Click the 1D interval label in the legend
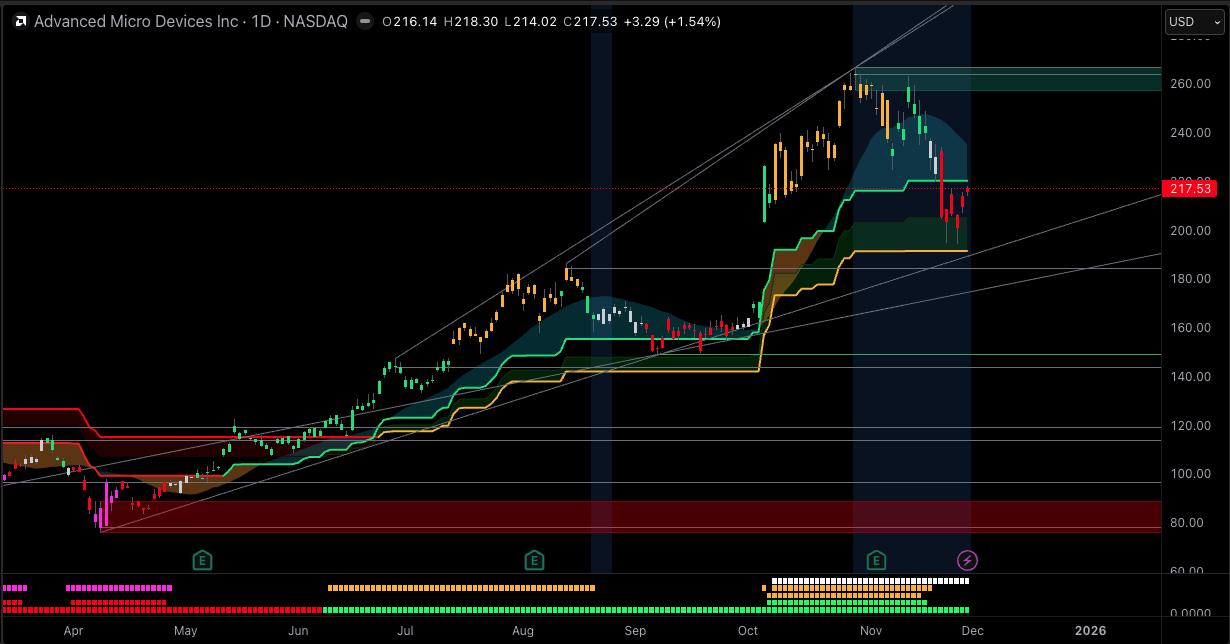 coord(262,21)
